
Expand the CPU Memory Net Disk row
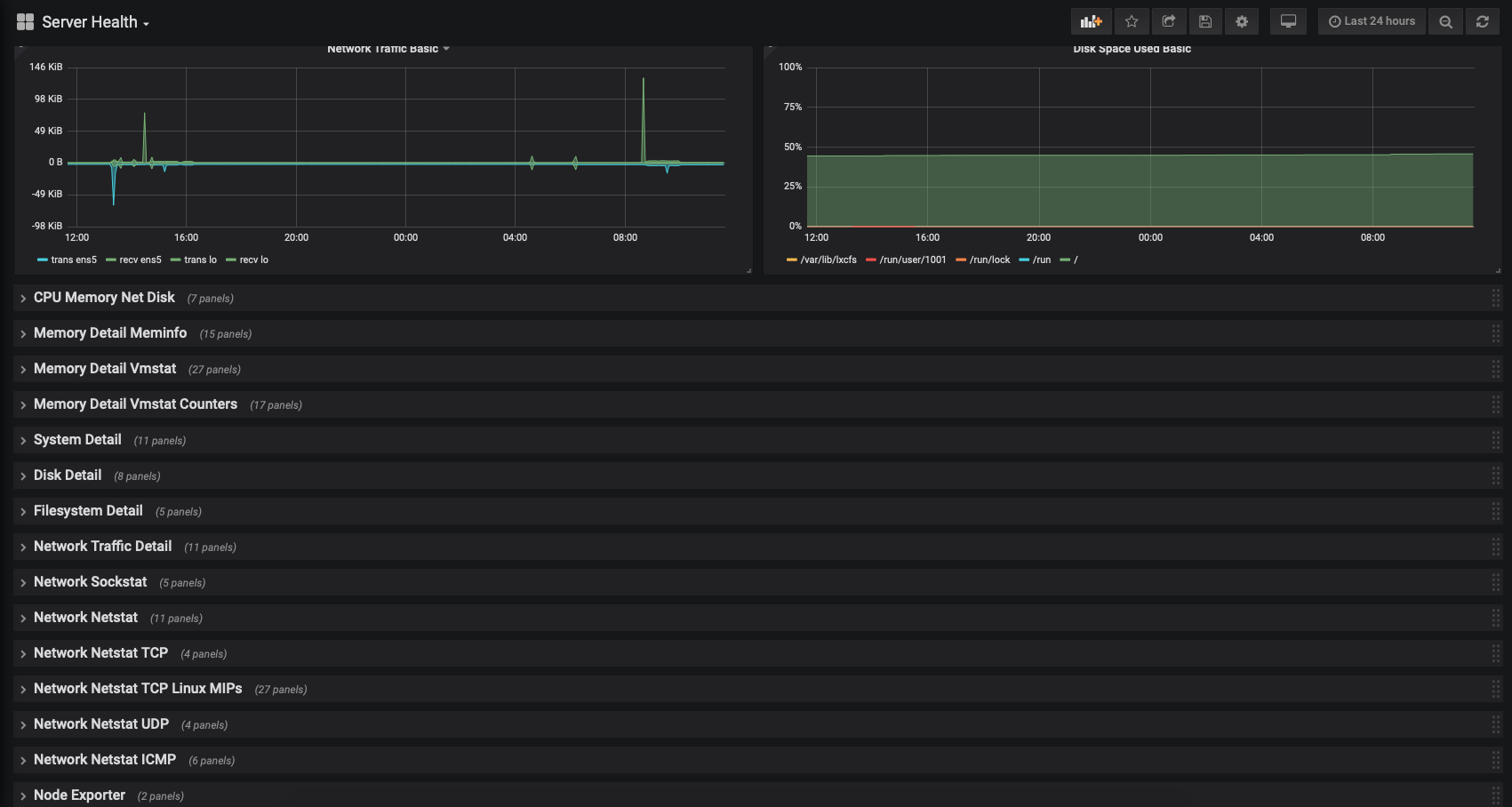pos(104,298)
